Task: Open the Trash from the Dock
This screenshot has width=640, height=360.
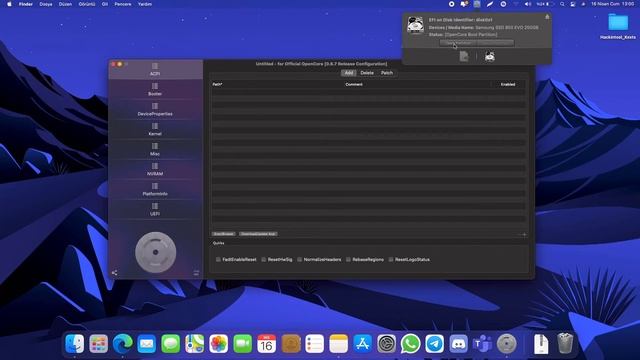Action: pos(565,344)
